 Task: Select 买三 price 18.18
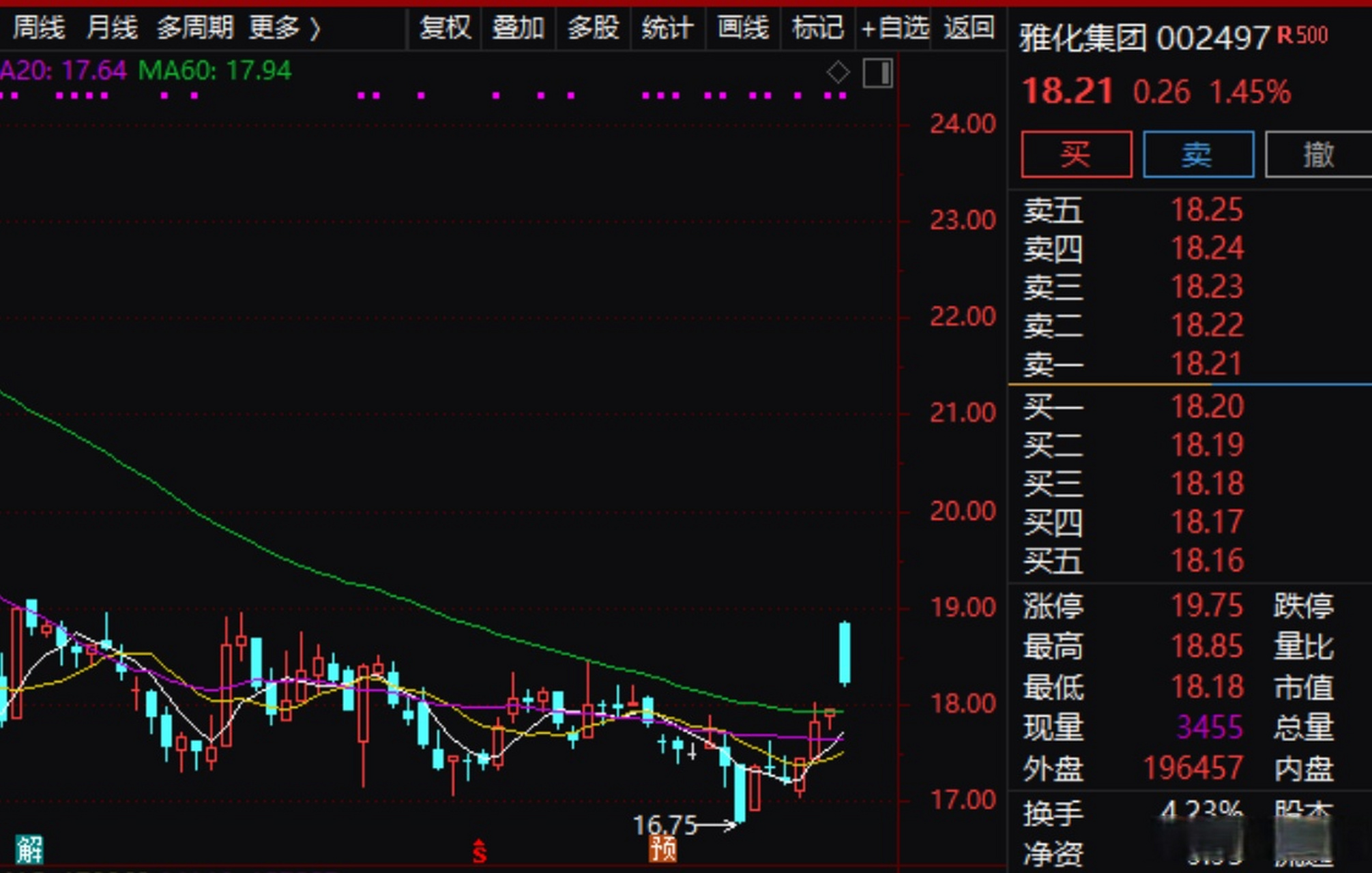coord(1207,483)
